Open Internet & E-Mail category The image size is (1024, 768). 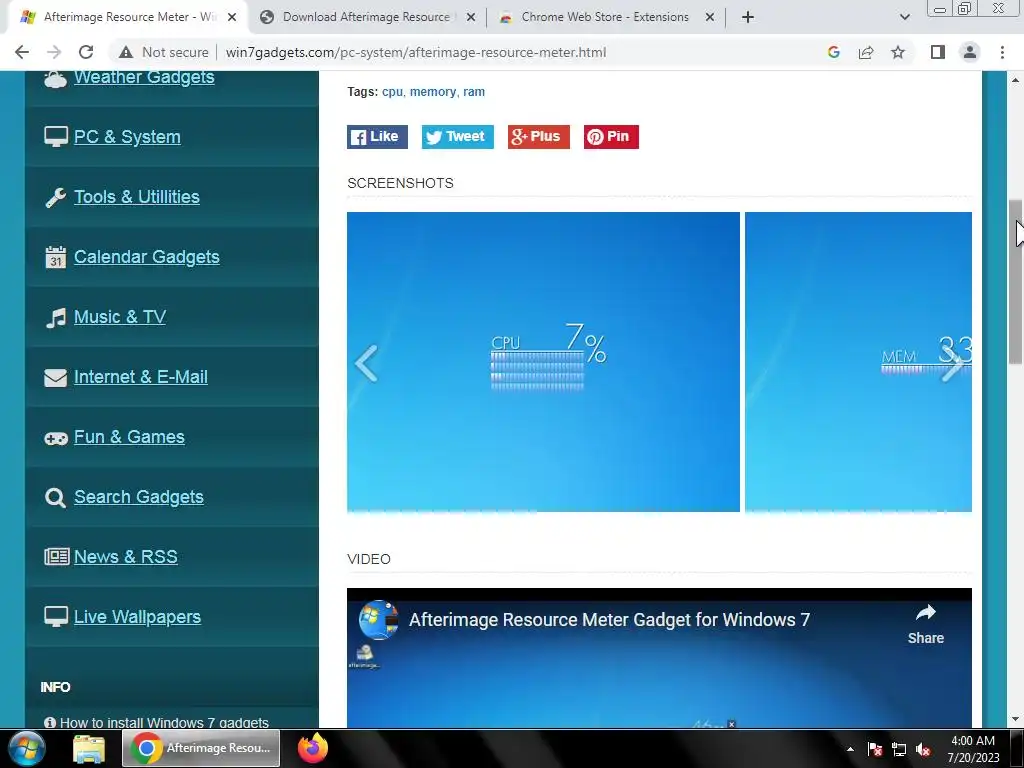pyautogui.click(x=140, y=377)
